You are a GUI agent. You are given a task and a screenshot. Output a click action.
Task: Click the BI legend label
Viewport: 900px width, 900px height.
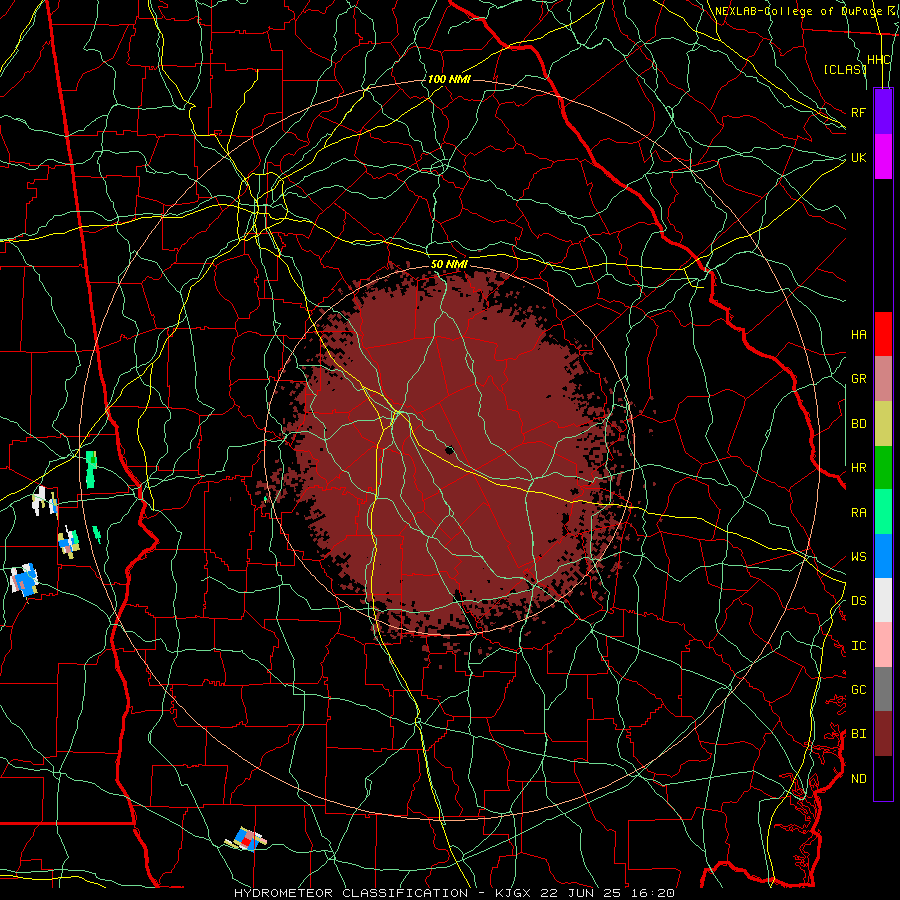coord(858,734)
